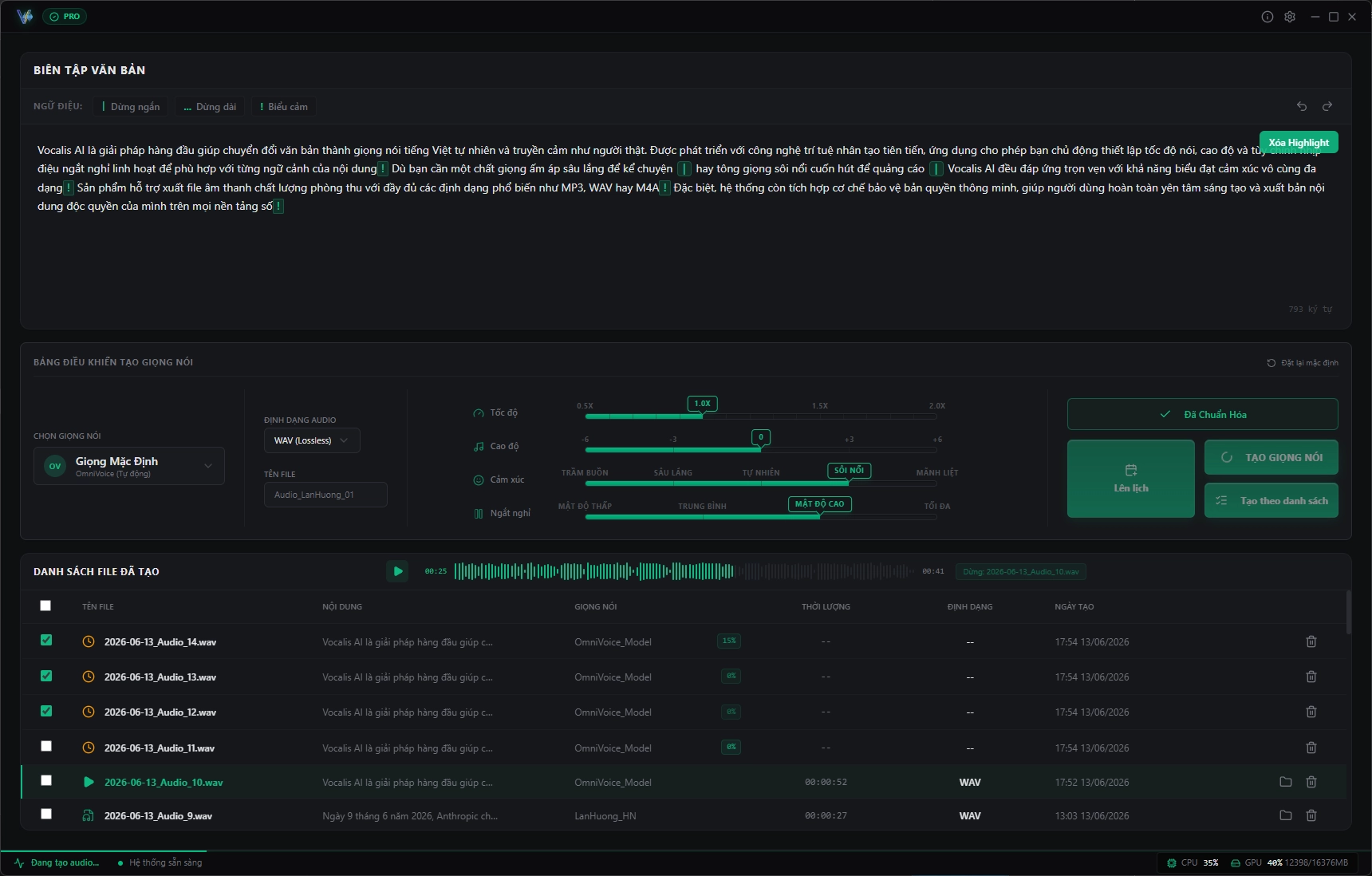This screenshot has height=876, width=1372.
Task: Insert a Biểu cảm expression marker
Action: (284, 107)
